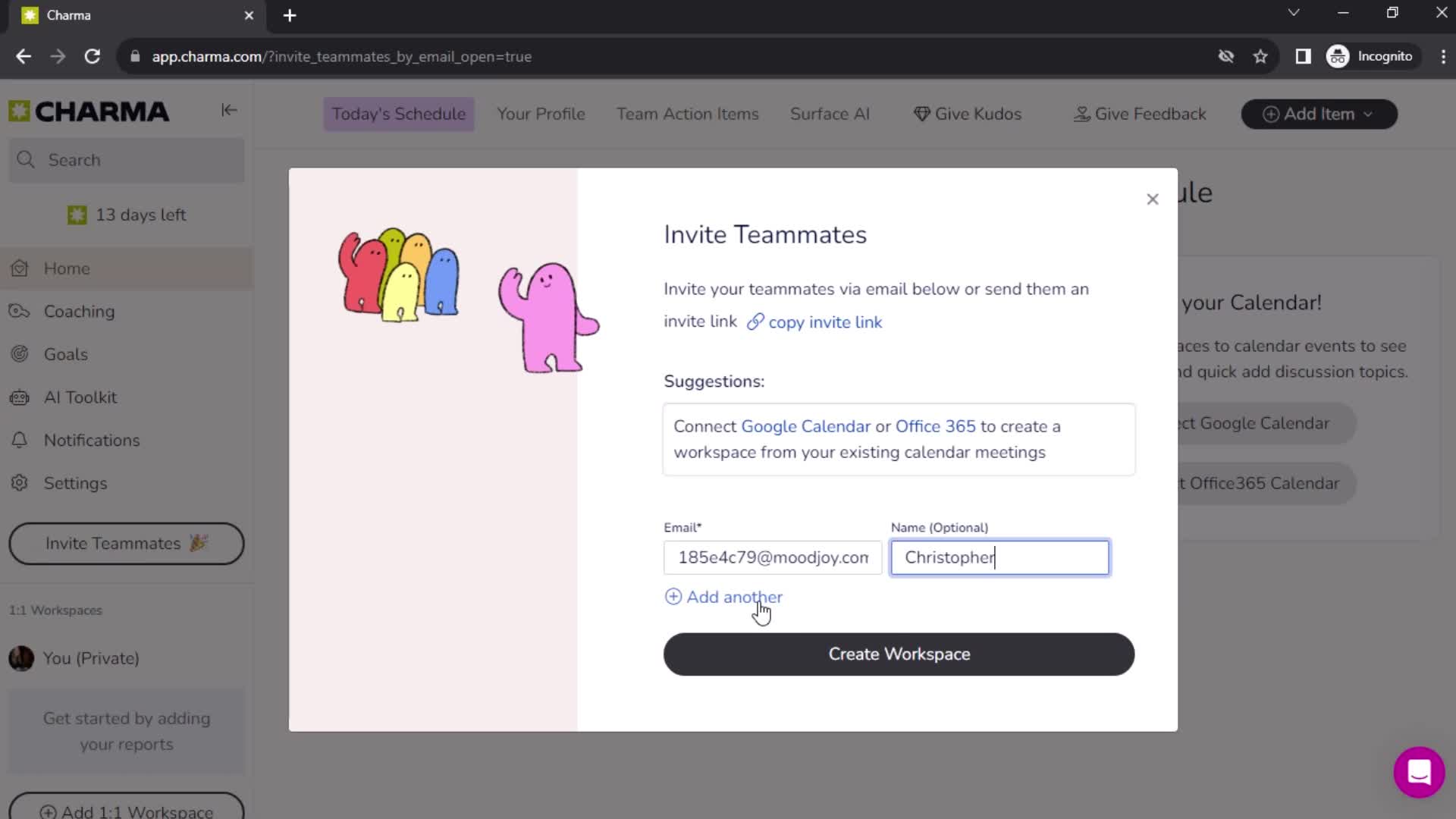Open Your Profile section
This screenshot has height=819, width=1456.
point(540,114)
